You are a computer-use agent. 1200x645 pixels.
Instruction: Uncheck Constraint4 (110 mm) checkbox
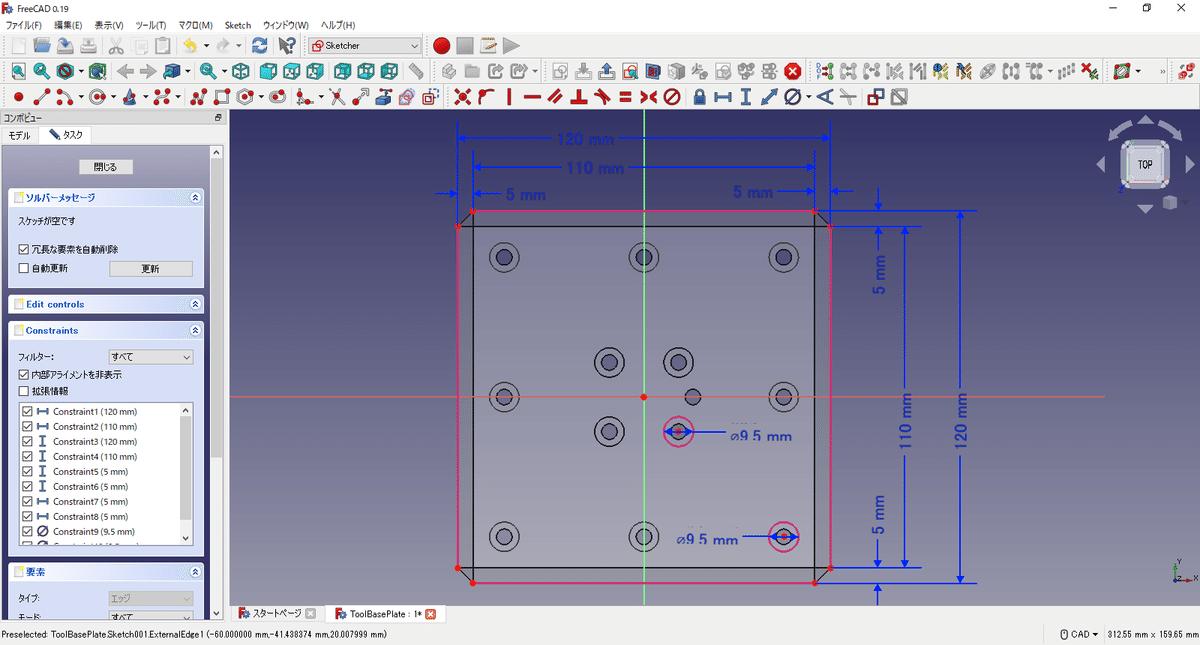28,457
